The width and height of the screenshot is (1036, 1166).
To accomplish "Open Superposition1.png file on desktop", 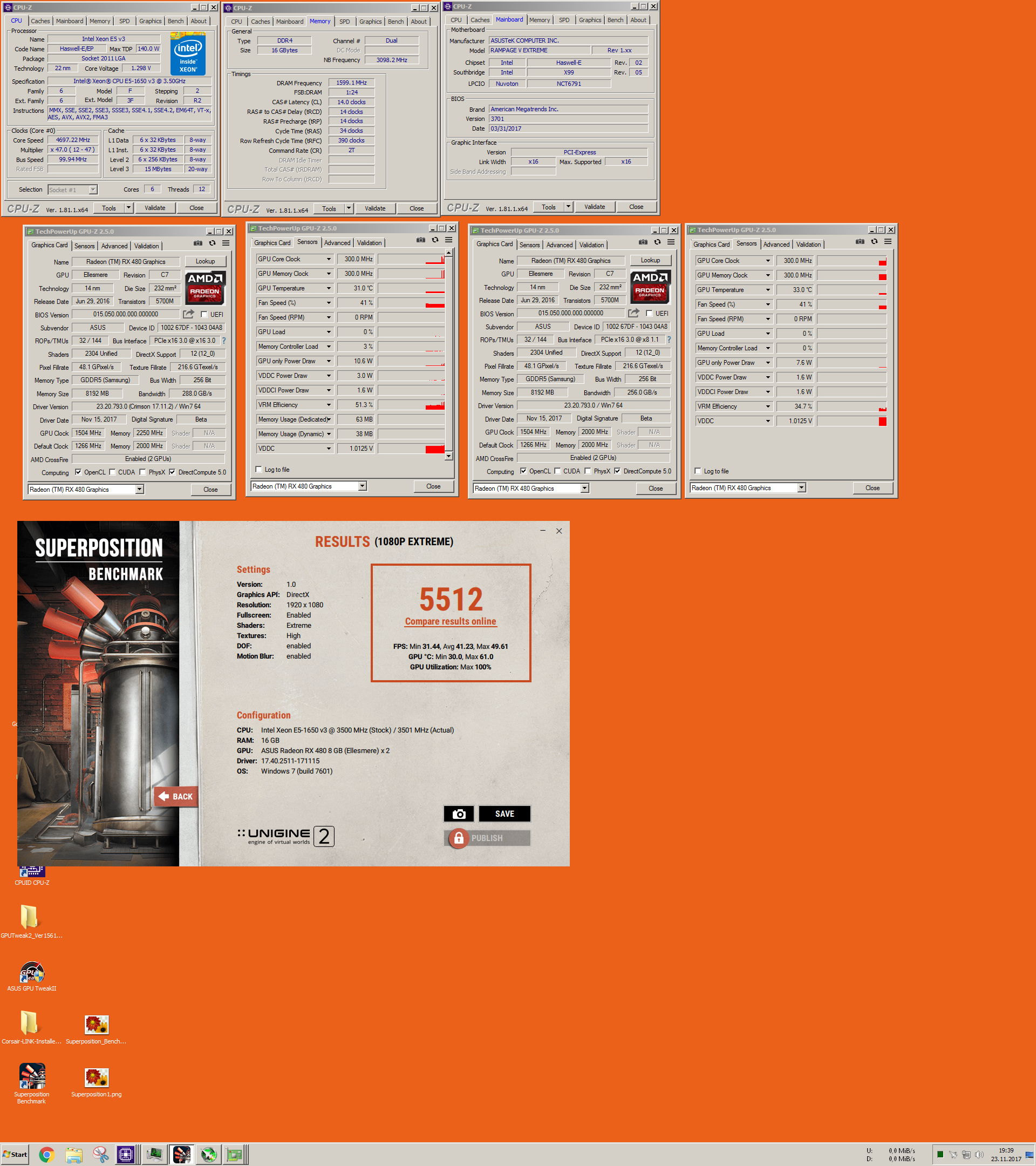I will pyautogui.click(x=97, y=1083).
